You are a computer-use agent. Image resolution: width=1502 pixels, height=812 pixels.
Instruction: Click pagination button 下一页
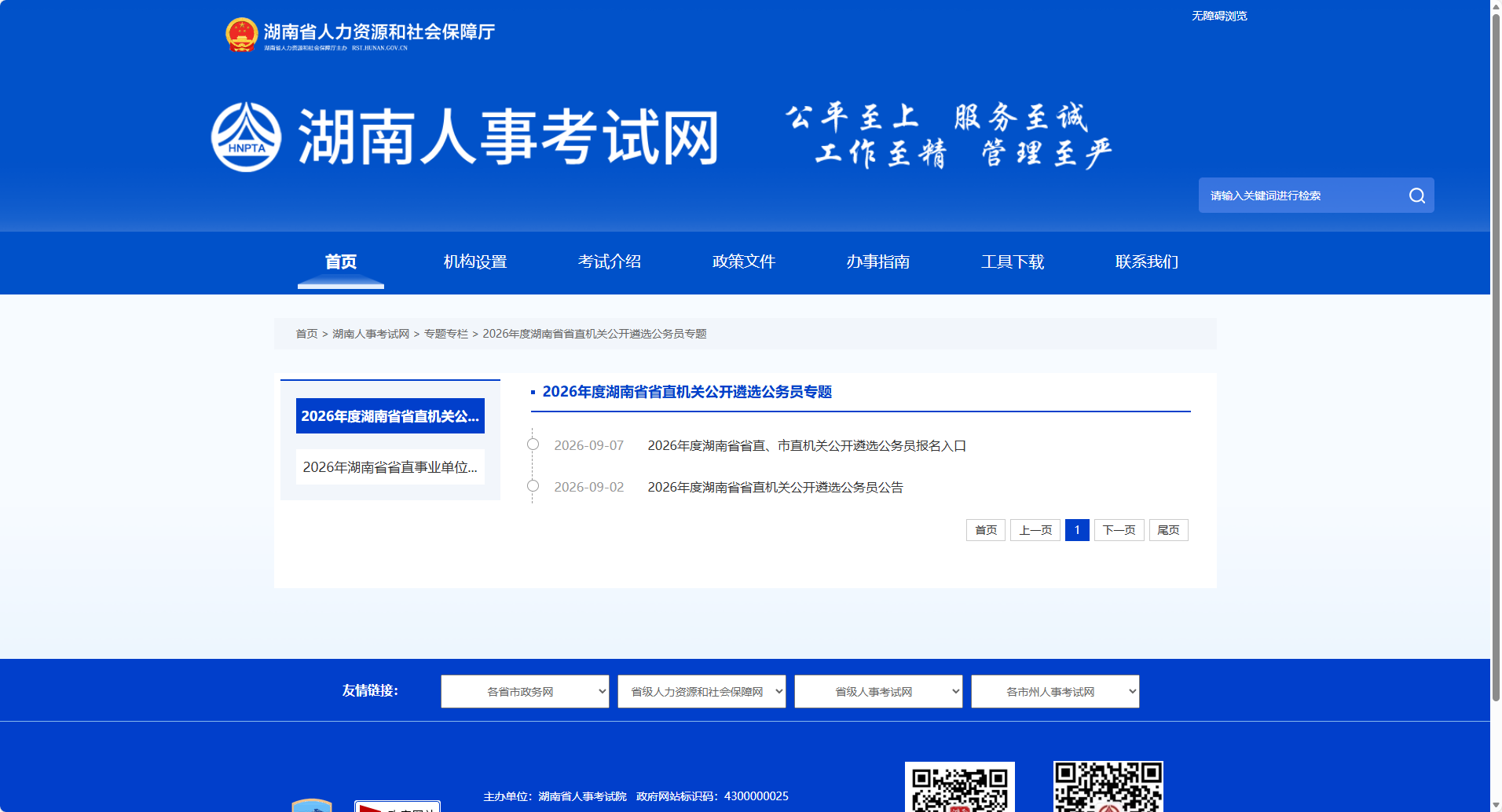coord(1119,530)
